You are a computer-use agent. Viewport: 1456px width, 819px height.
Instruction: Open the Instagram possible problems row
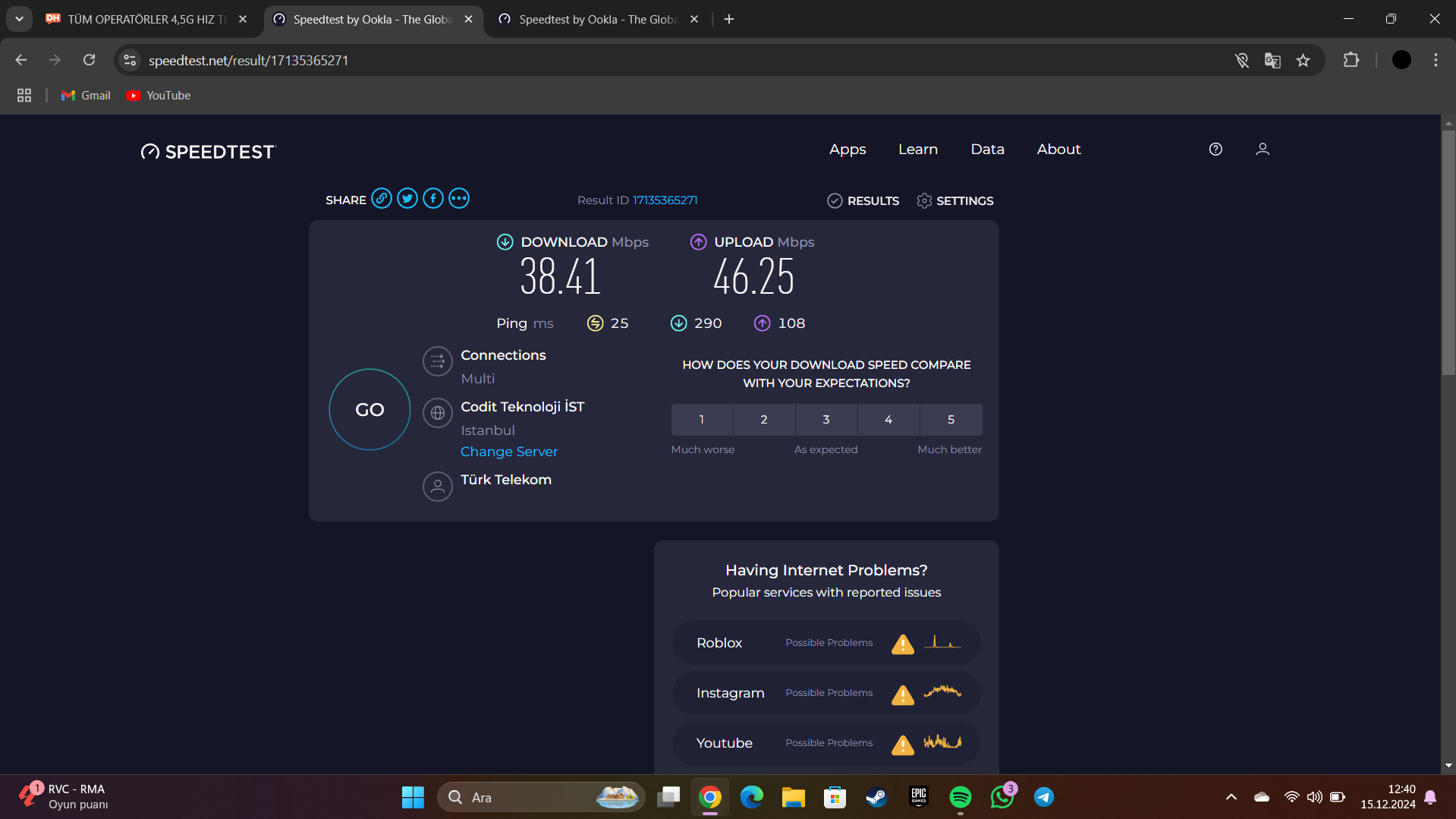(826, 693)
